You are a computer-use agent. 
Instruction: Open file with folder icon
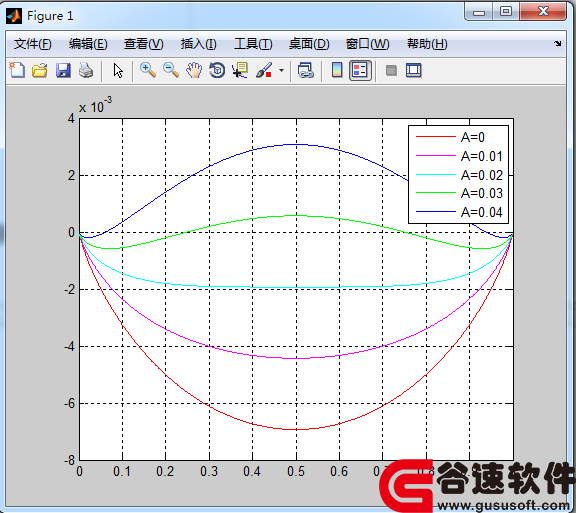(40, 70)
